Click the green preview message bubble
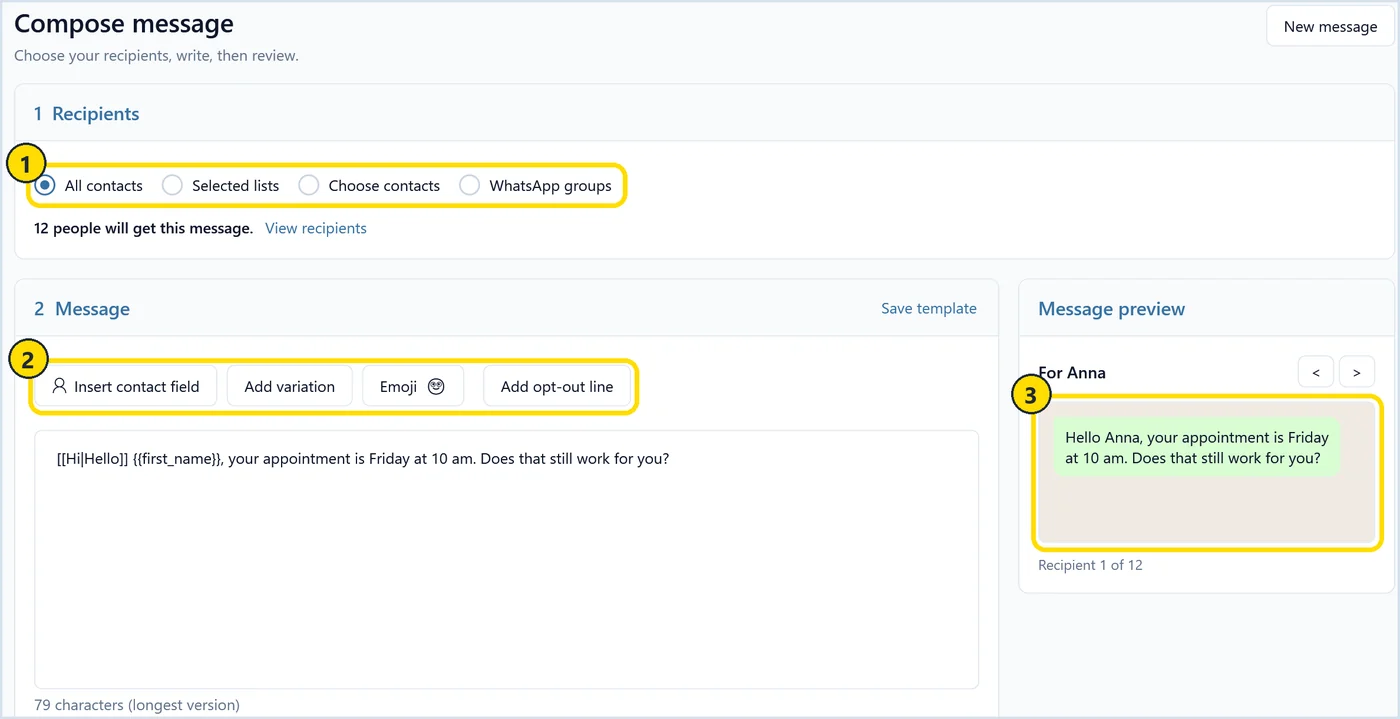1400x719 pixels. (x=1196, y=448)
